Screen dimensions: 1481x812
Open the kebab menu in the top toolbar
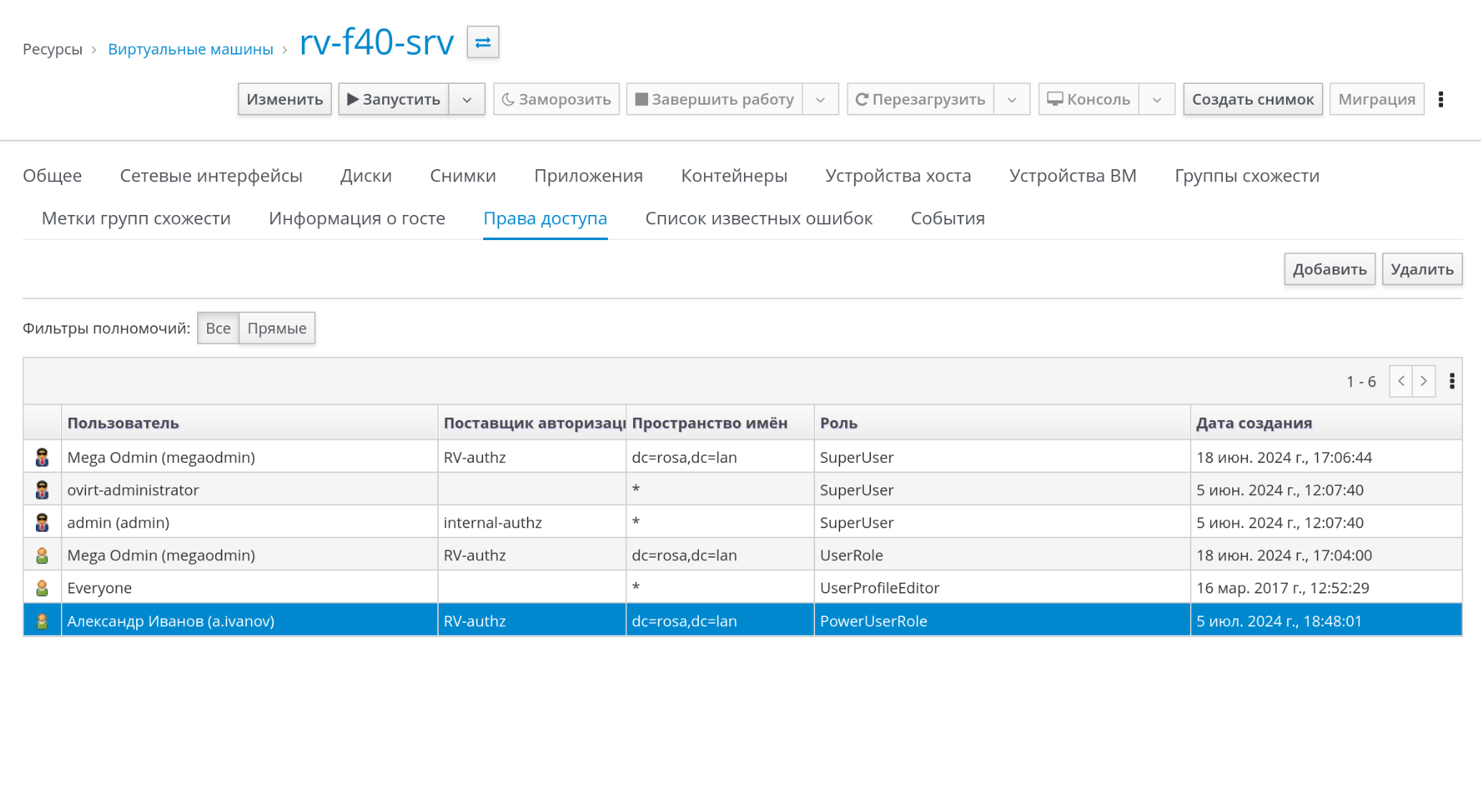(1440, 99)
